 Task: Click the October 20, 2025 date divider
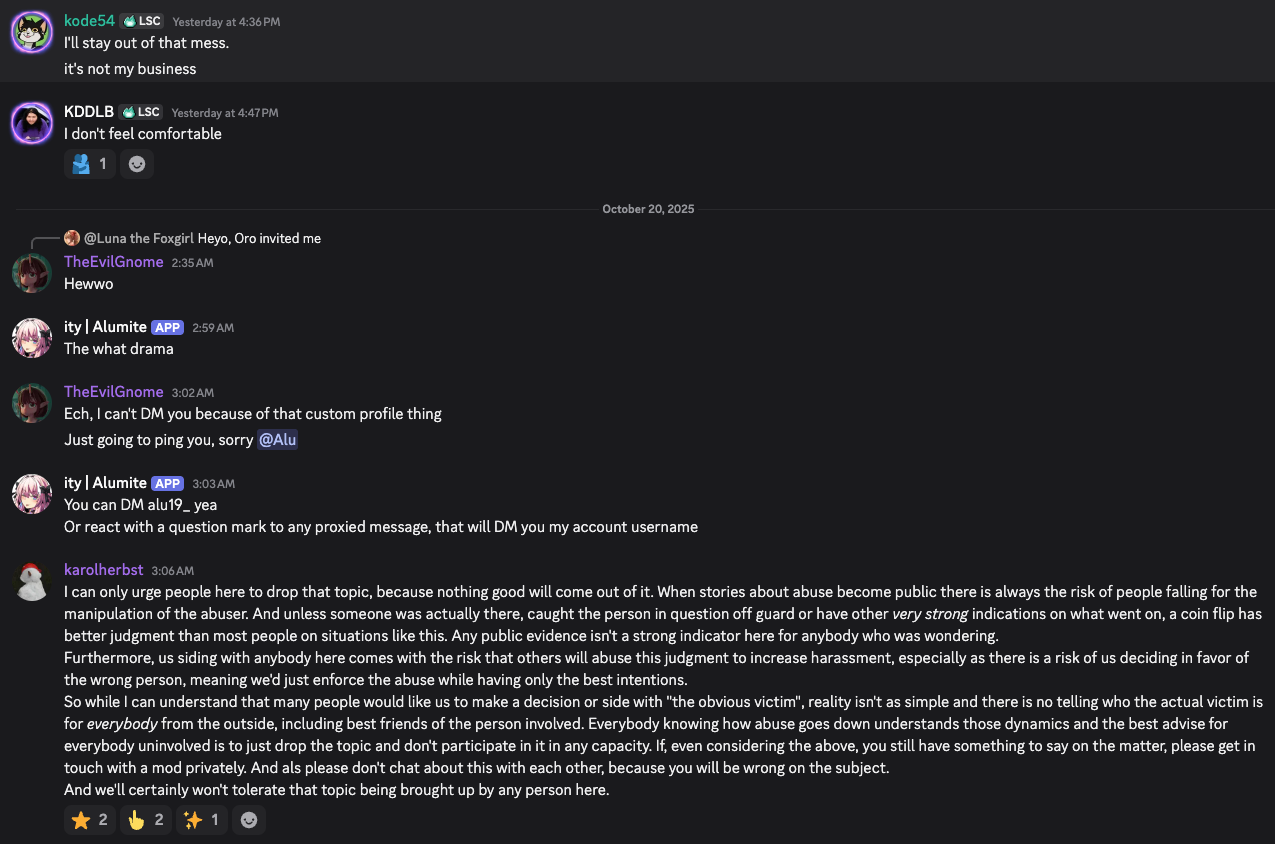click(x=648, y=209)
